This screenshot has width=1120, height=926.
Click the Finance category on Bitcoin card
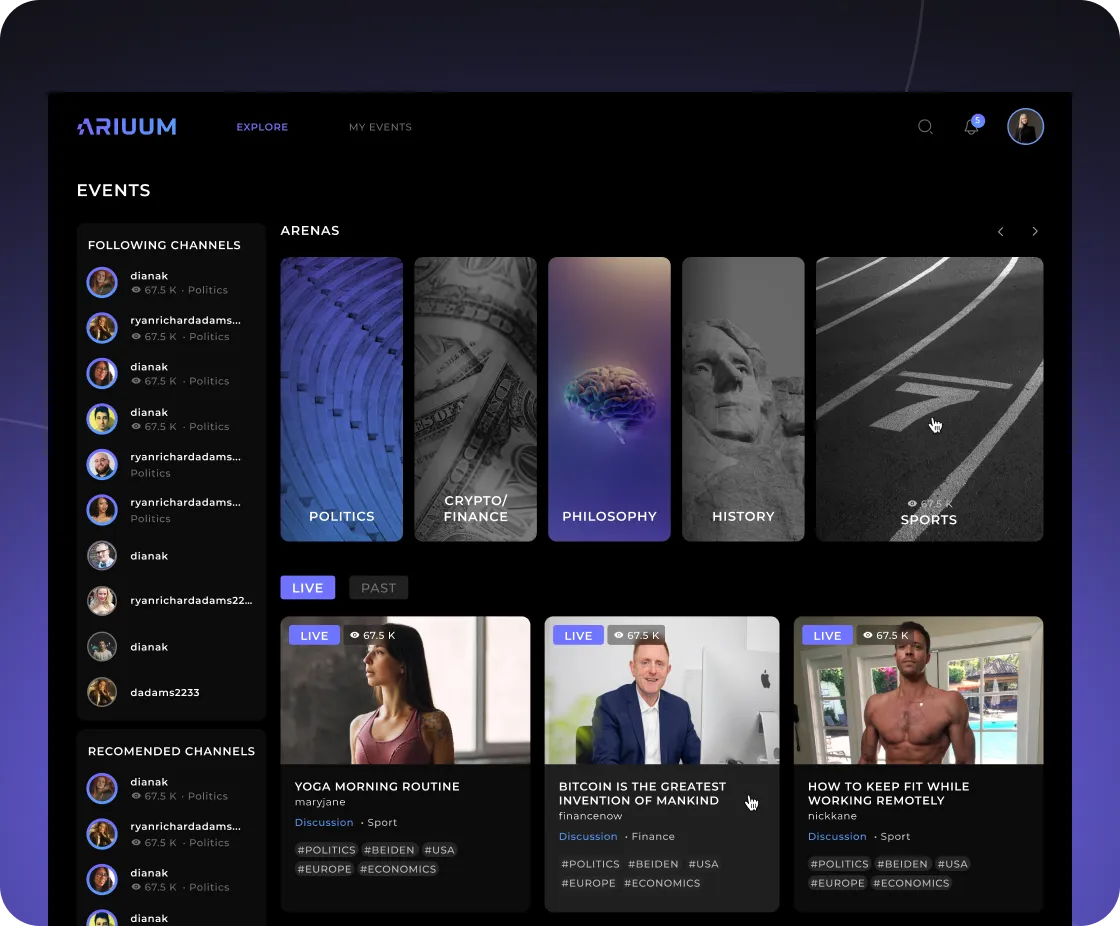[x=653, y=836]
